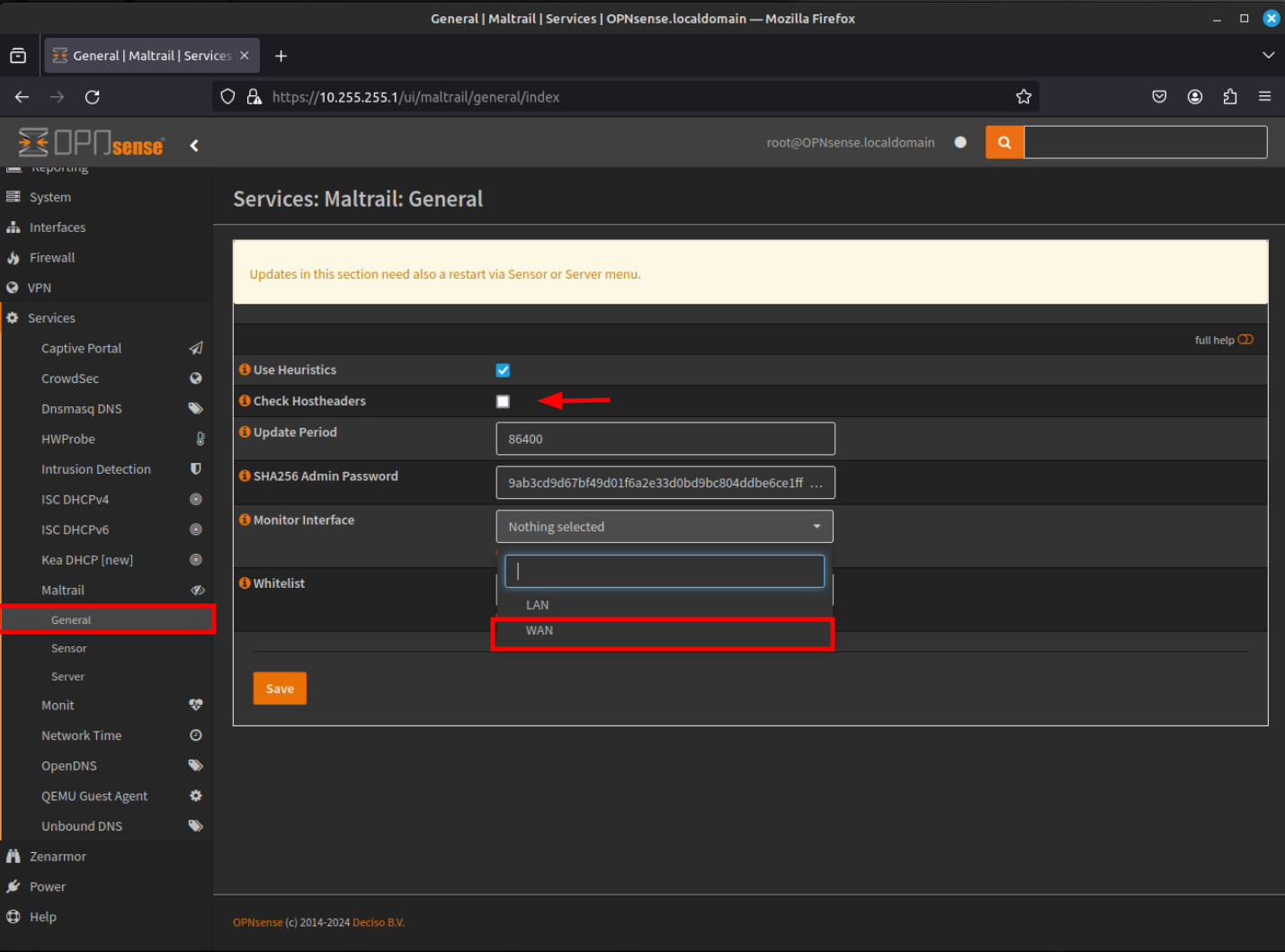Uncheck the Use Heuristics checkbox
Viewport: 1285px width, 952px height.
pos(503,370)
